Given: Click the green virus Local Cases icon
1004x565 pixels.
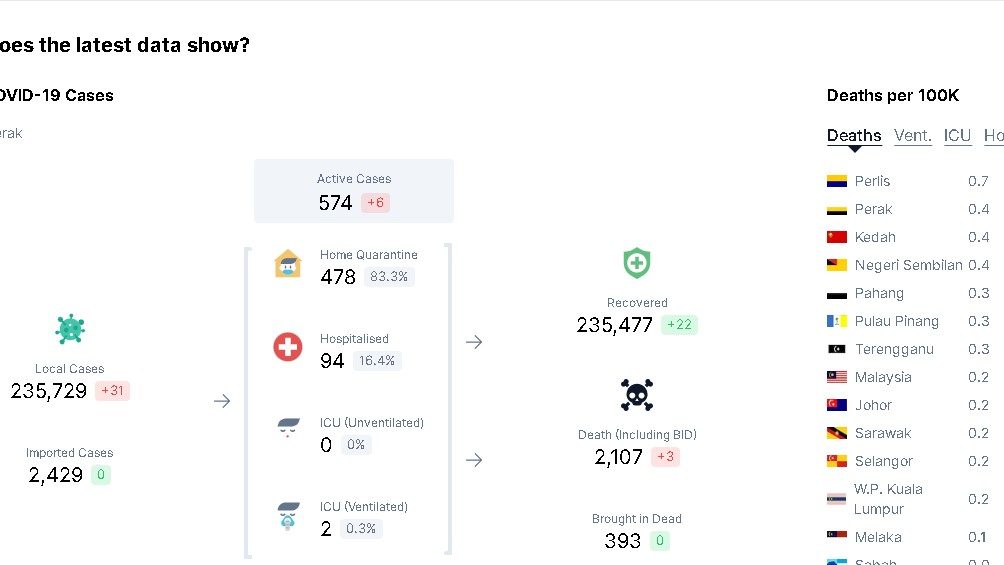Looking at the screenshot, I should coord(70,328).
